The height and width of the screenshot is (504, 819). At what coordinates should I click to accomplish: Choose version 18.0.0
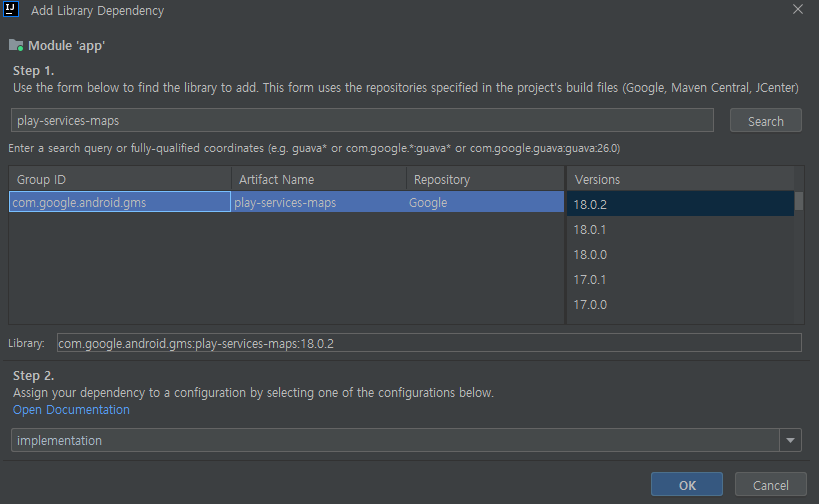click(x=680, y=254)
